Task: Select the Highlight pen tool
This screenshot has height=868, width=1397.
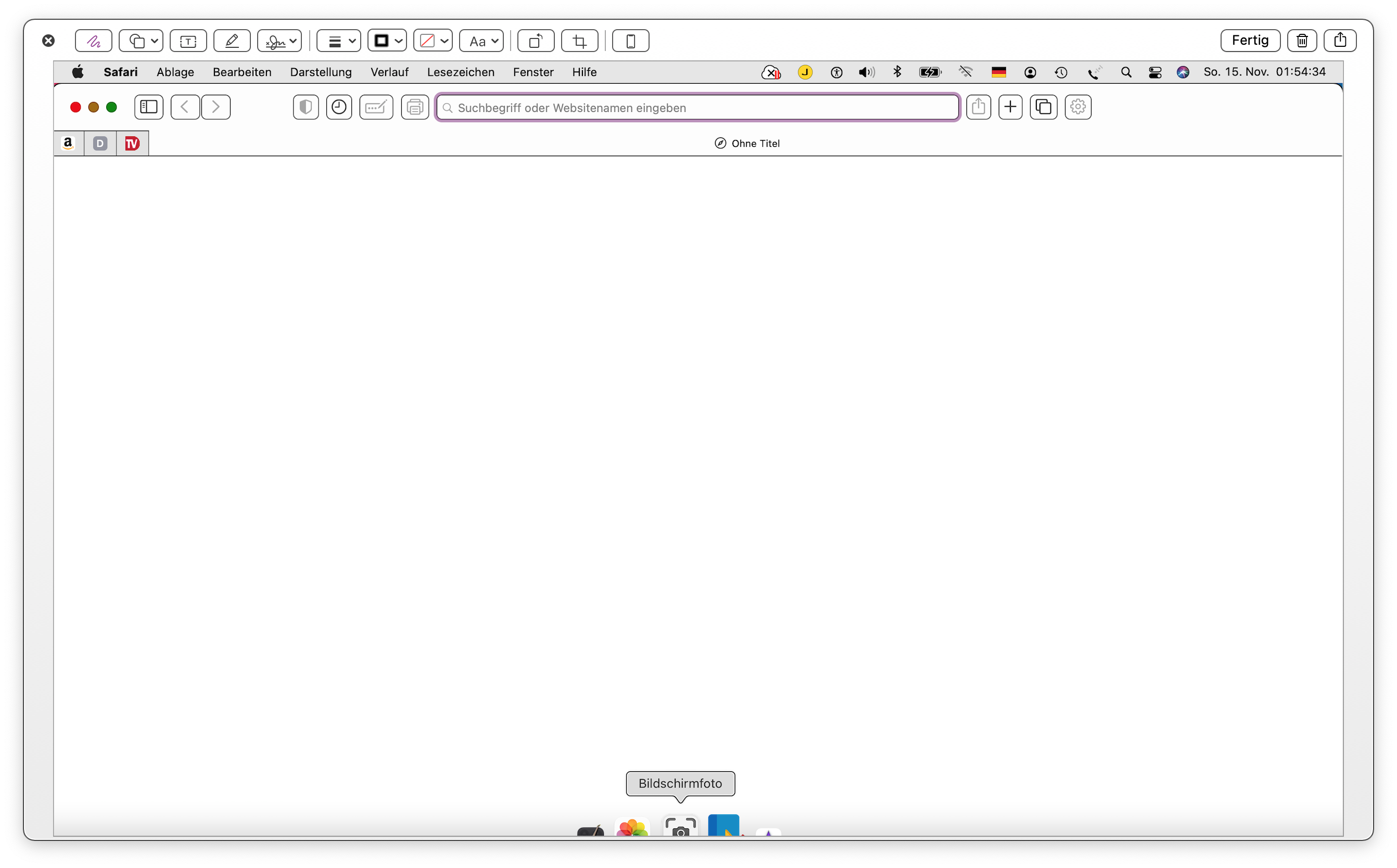Action: coord(232,41)
